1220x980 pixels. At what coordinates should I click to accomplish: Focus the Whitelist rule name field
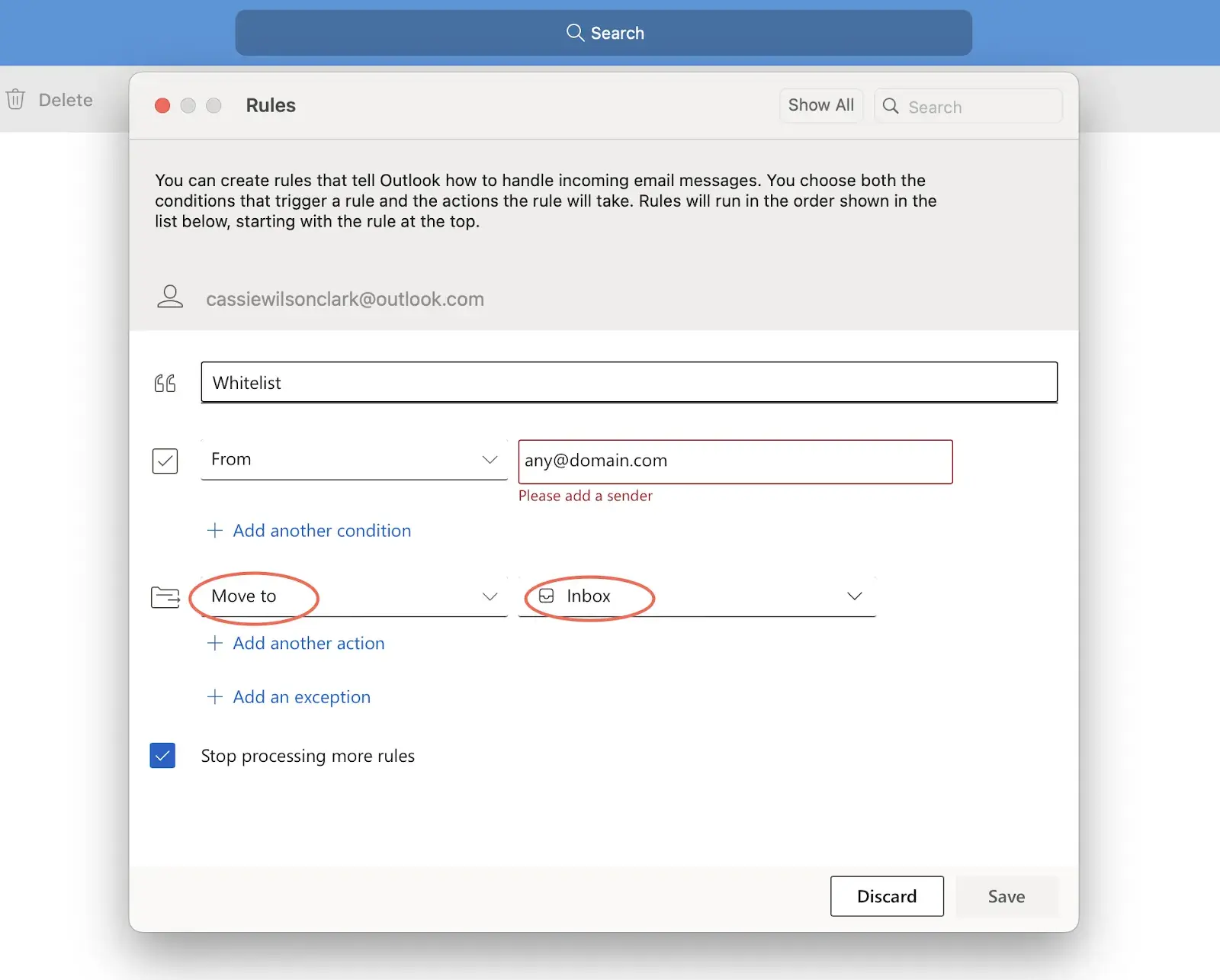coord(629,383)
